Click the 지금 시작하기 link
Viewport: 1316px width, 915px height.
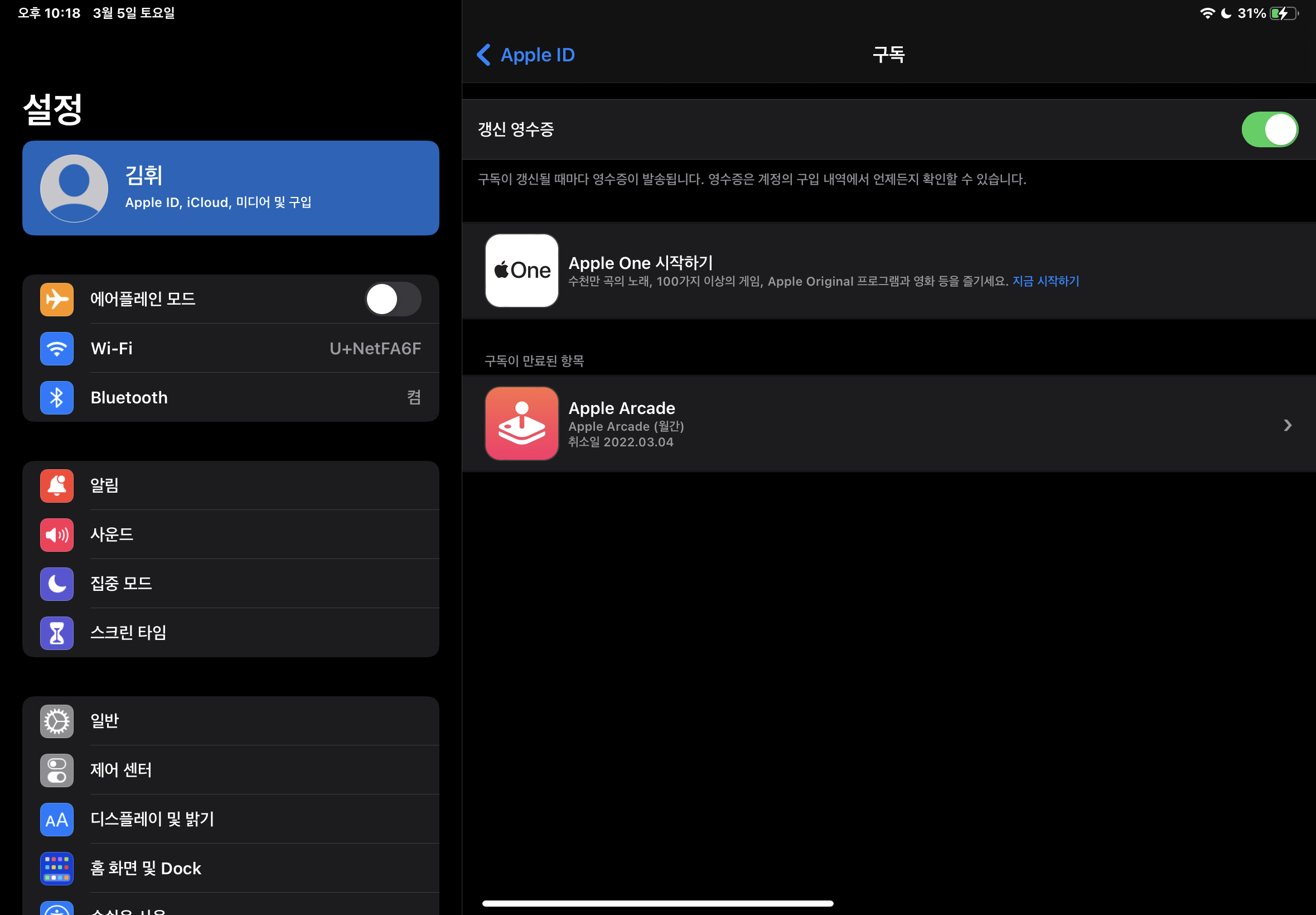[x=1045, y=281]
